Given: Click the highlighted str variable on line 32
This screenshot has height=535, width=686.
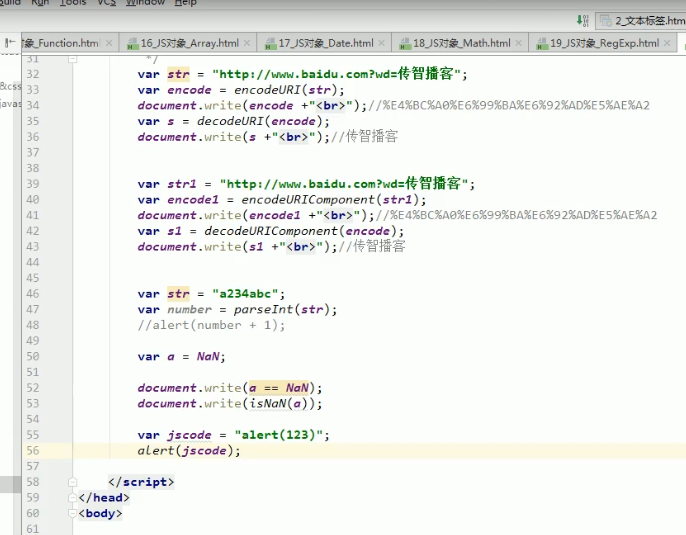Looking at the screenshot, I should (178, 74).
